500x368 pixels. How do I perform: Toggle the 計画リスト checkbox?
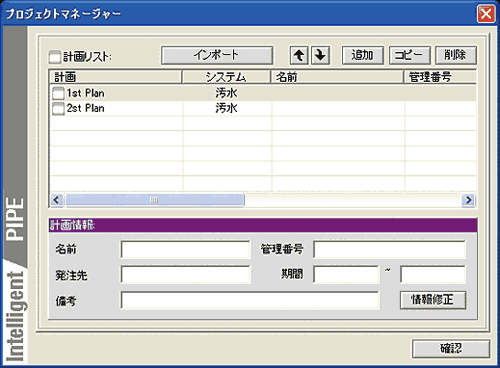55,57
